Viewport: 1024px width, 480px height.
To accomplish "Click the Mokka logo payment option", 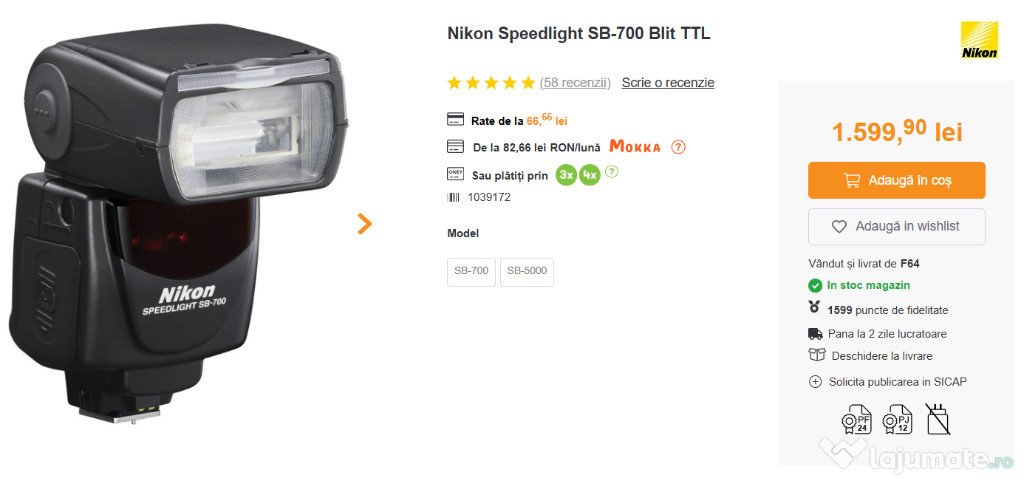I will pyautogui.click(x=635, y=147).
